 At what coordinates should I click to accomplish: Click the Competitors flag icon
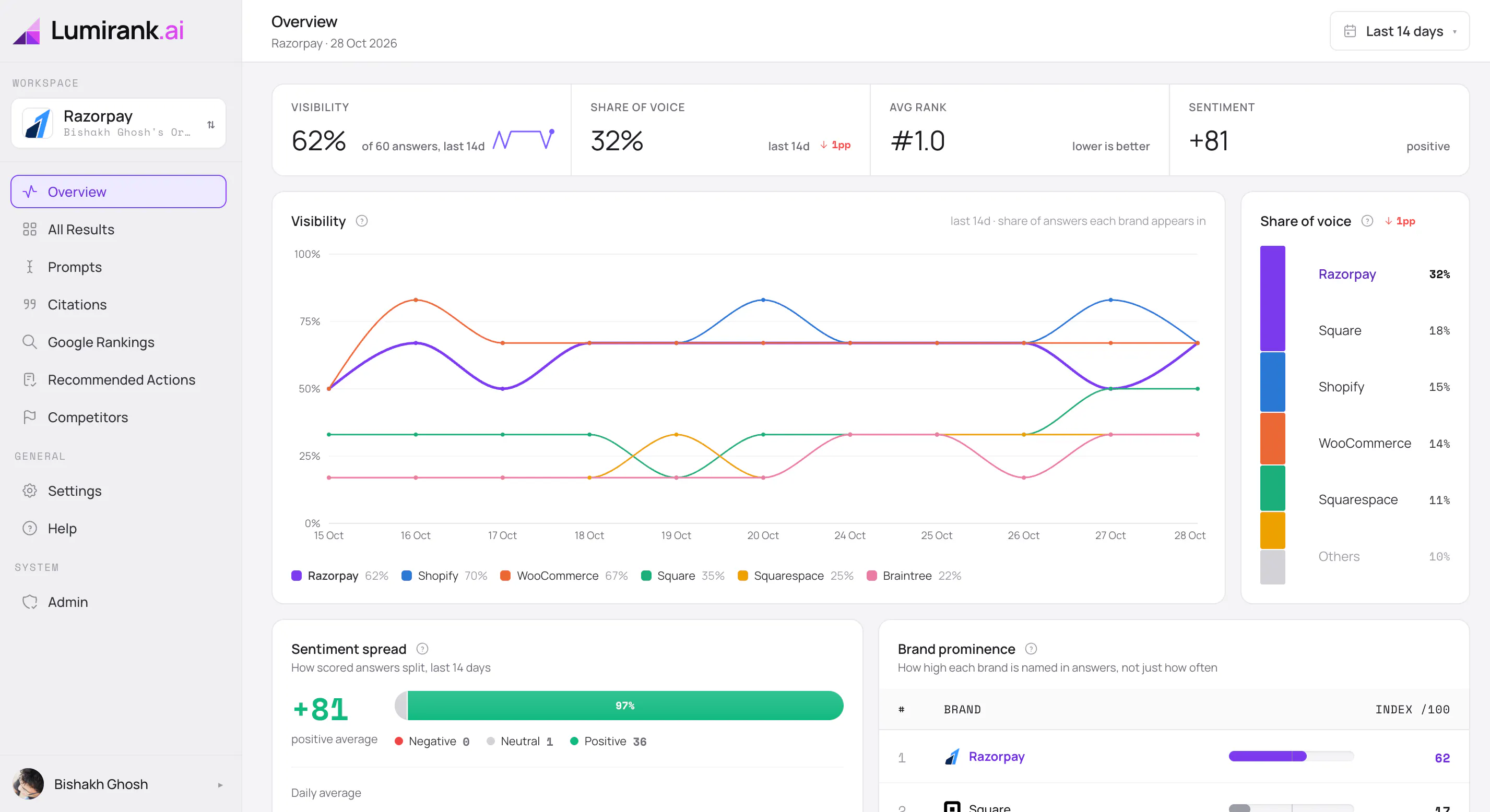[x=30, y=417]
